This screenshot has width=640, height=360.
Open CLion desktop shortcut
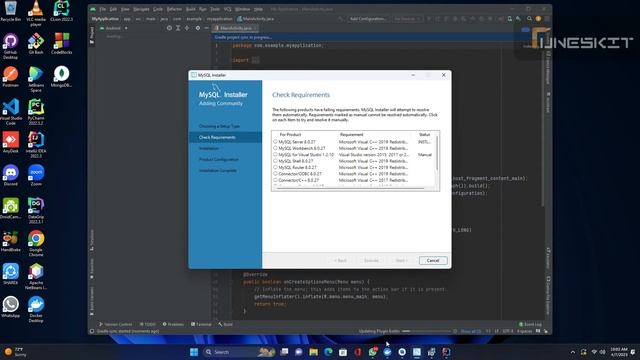62,11
